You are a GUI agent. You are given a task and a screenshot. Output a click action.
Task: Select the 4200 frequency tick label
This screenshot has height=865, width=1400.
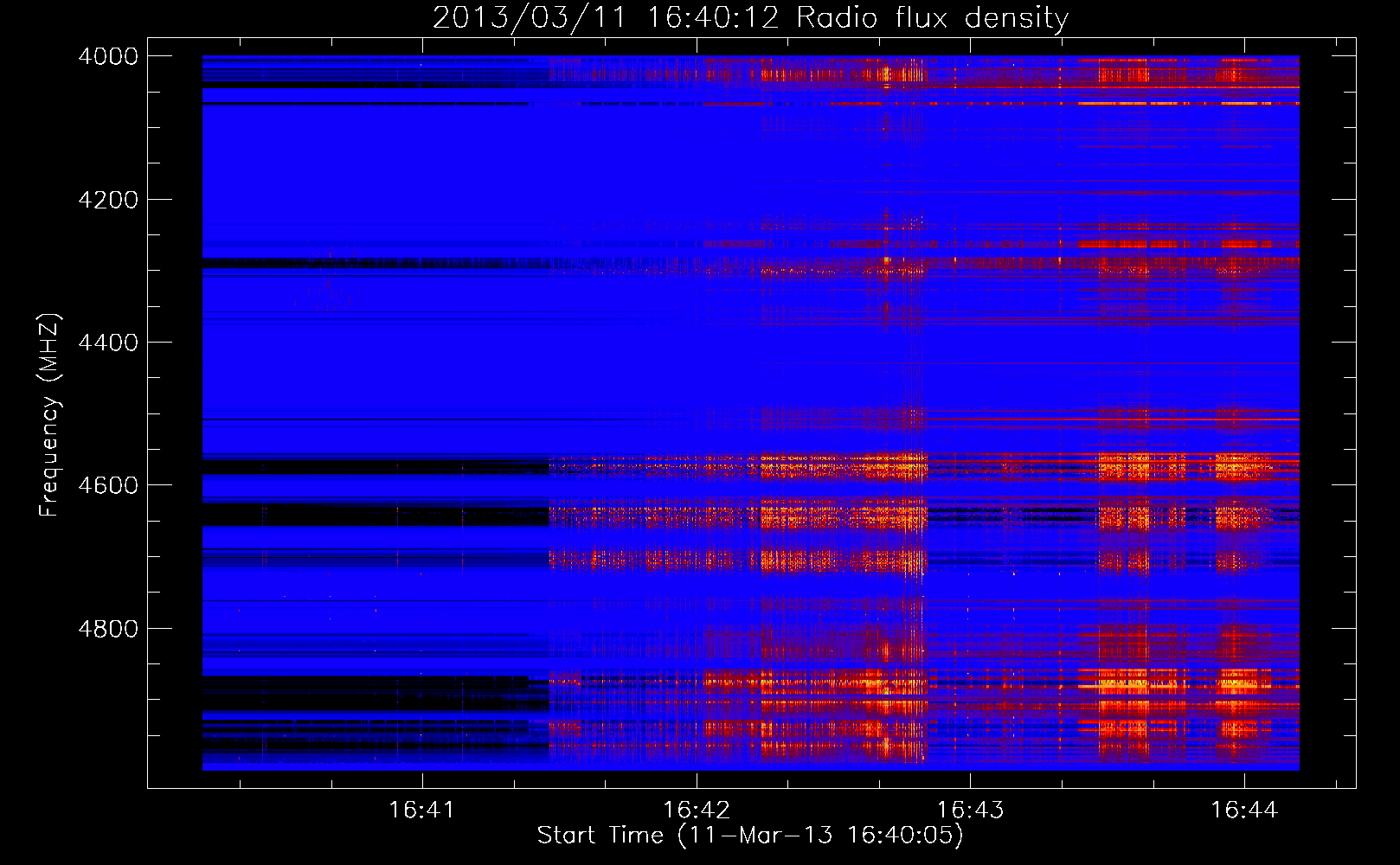pyautogui.click(x=108, y=200)
